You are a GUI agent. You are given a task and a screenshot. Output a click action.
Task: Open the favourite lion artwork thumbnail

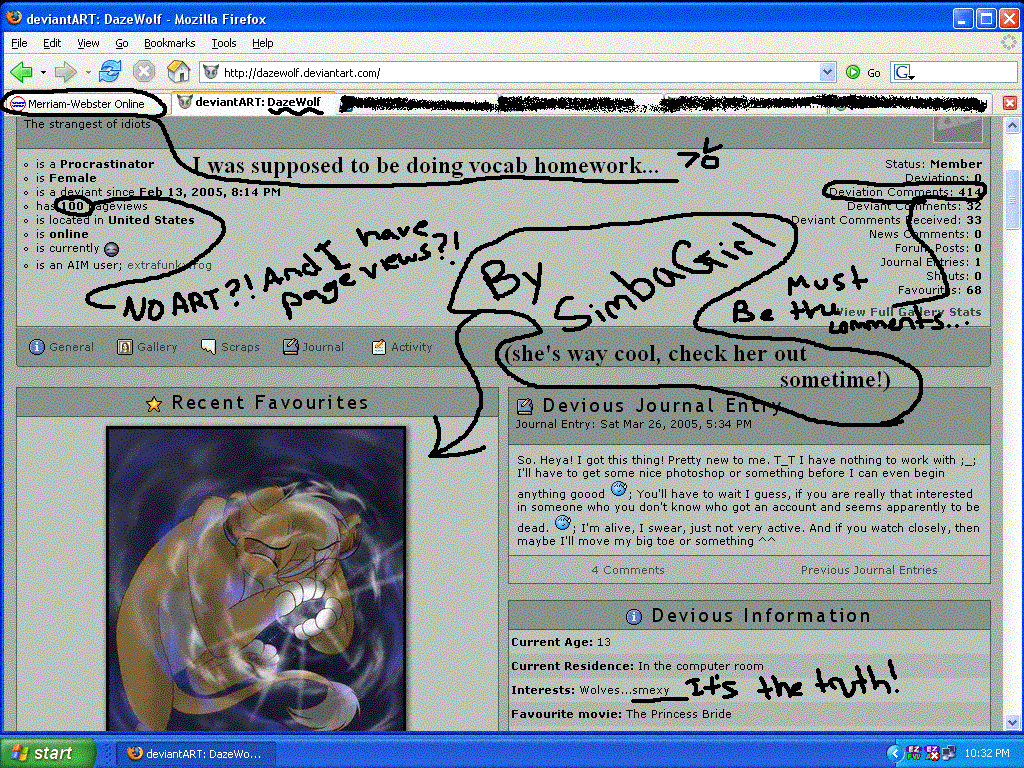256,579
